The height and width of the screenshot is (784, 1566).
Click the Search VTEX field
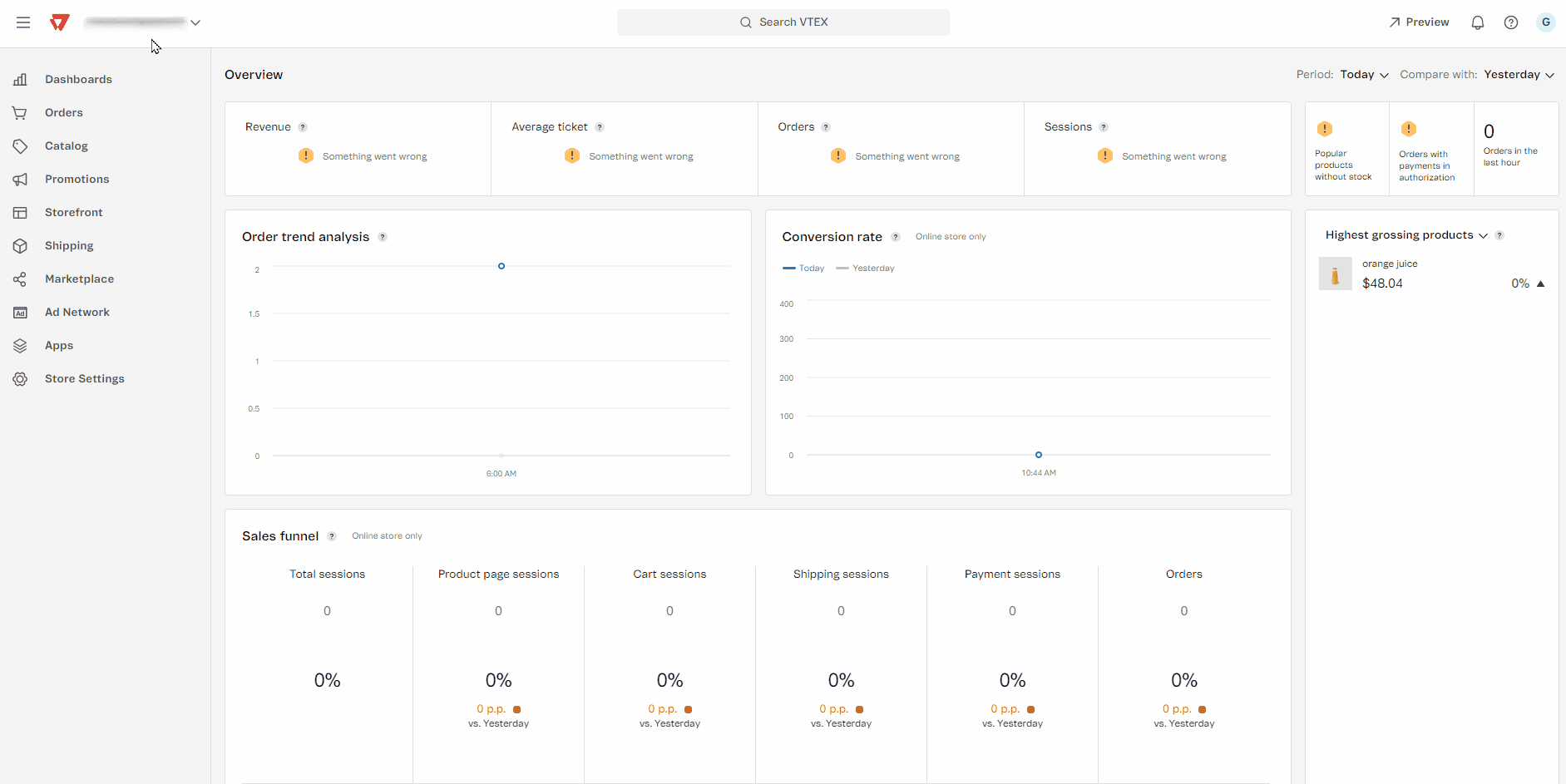click(783, 22)
